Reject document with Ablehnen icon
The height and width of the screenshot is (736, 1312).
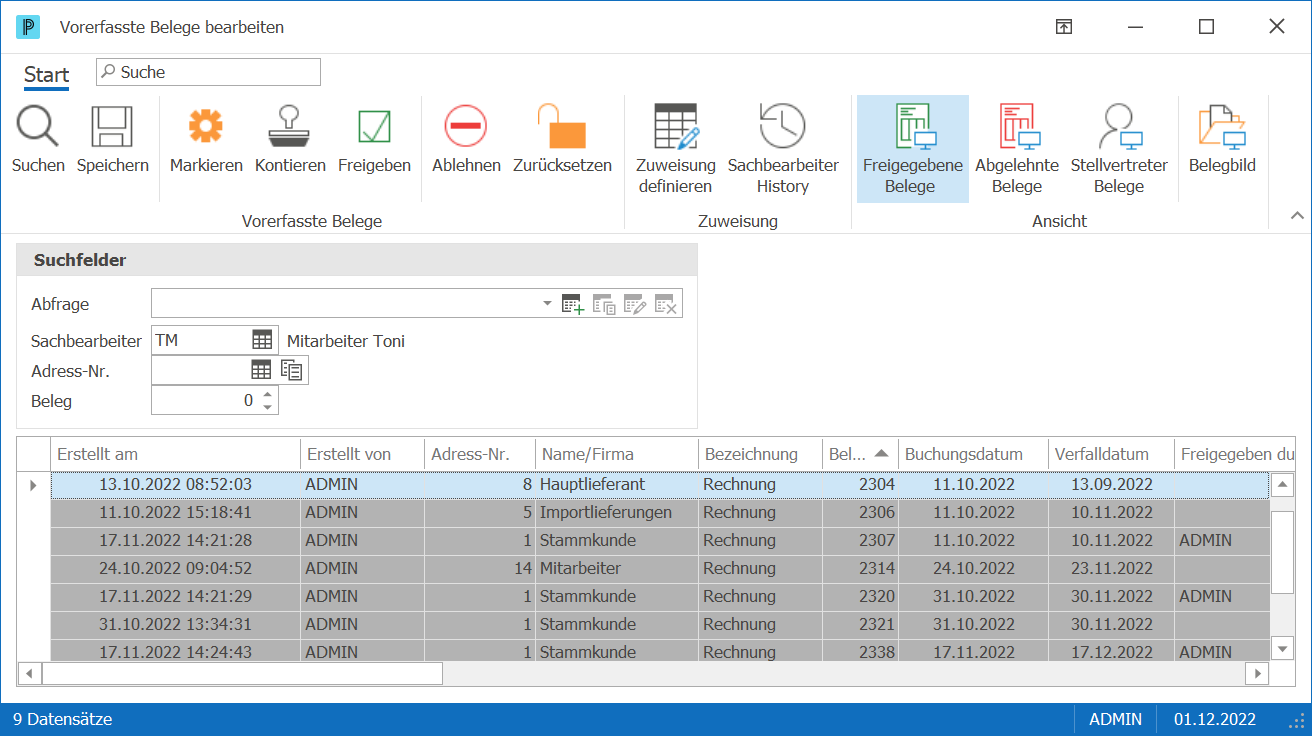tap(466, 127)
